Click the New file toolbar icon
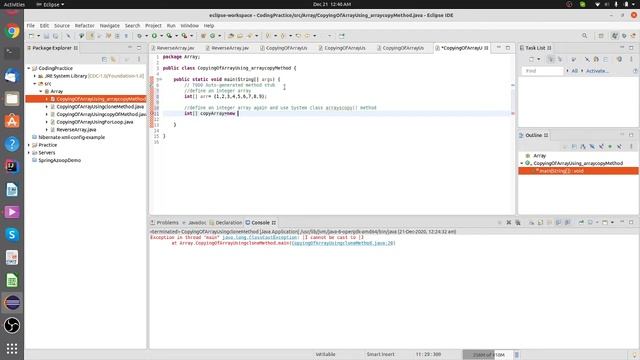The image size is (640, 360). point(31,36)
